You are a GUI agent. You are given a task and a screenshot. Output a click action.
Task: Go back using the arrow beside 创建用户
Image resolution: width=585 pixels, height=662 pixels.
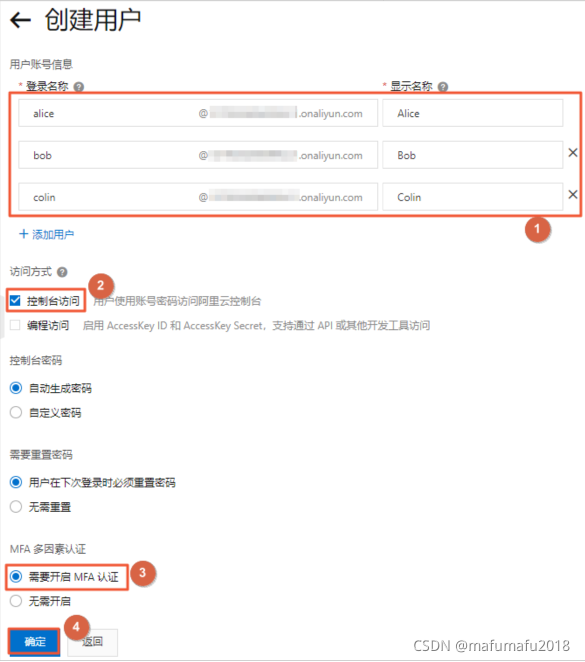pos(20,20)
